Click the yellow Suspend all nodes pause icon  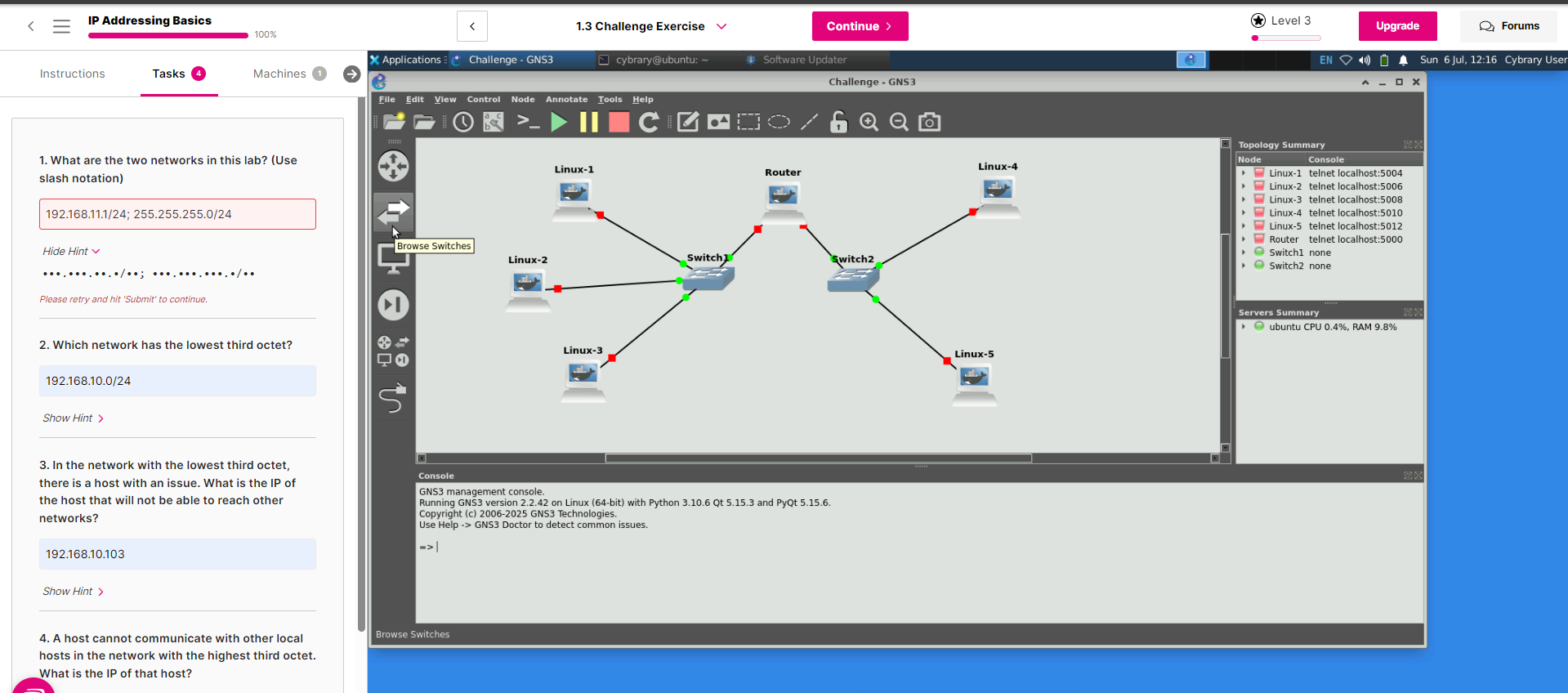pyautogui.click(x=588, y=123)
